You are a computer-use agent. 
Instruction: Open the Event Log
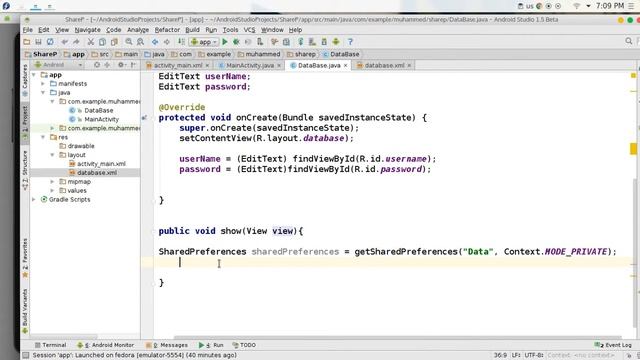(613, 345)
